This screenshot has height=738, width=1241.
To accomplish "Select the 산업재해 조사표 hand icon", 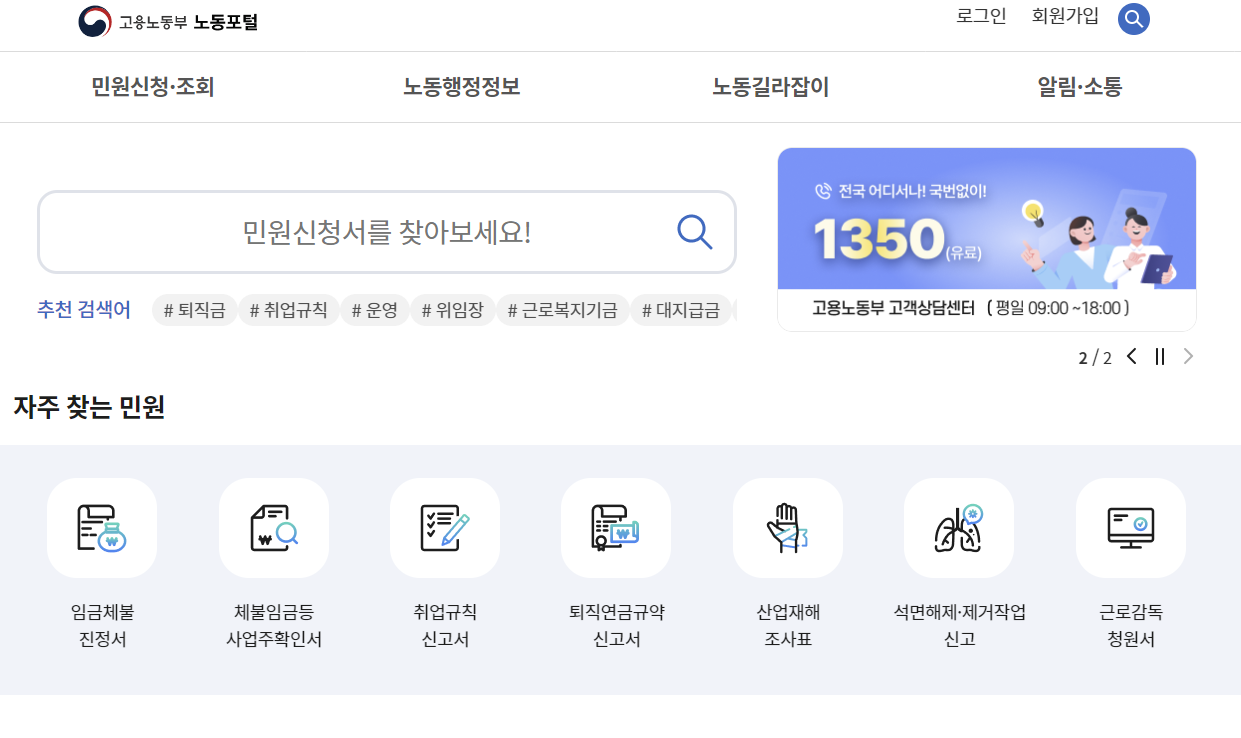I will point(787,528).
